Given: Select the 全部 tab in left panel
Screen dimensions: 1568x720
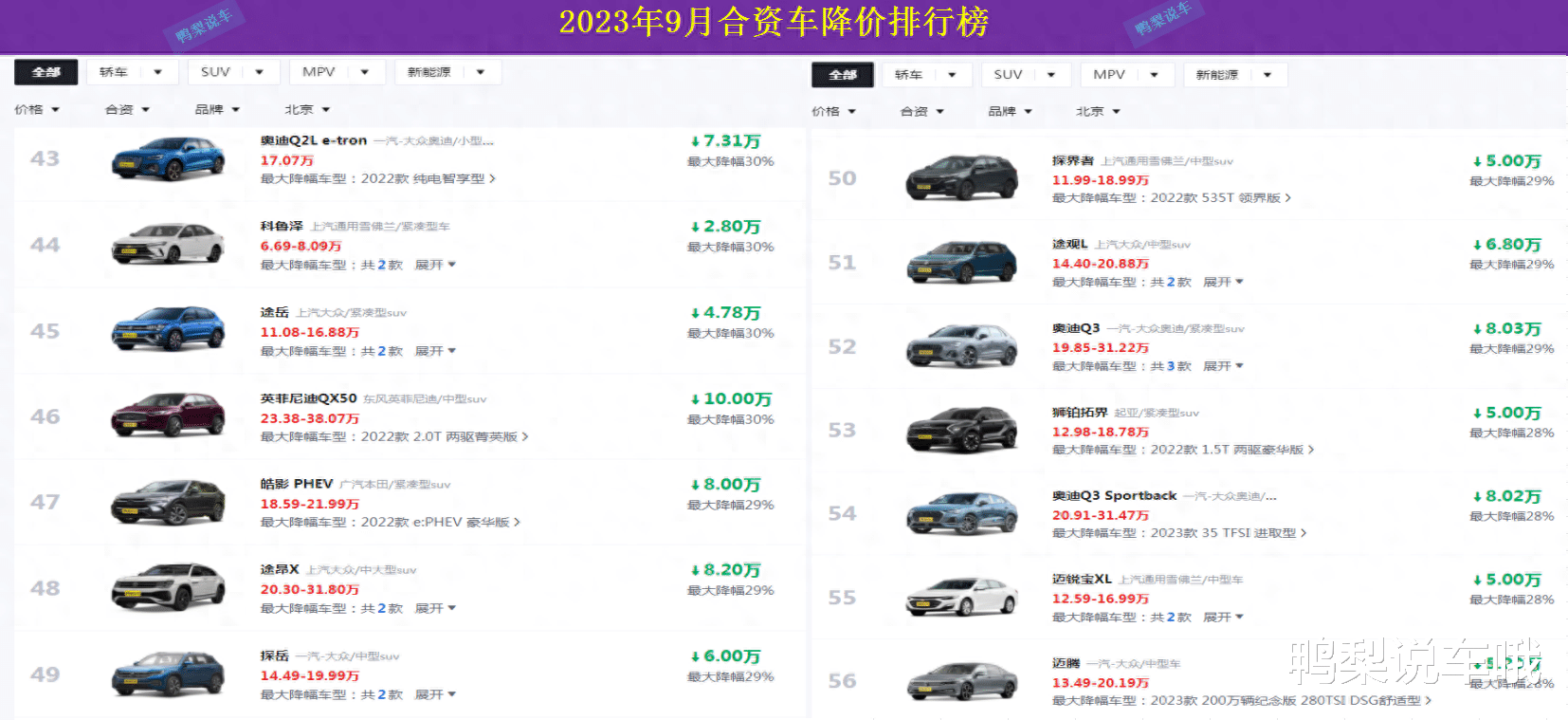Looking at the screenshot, I should point(46,72).
